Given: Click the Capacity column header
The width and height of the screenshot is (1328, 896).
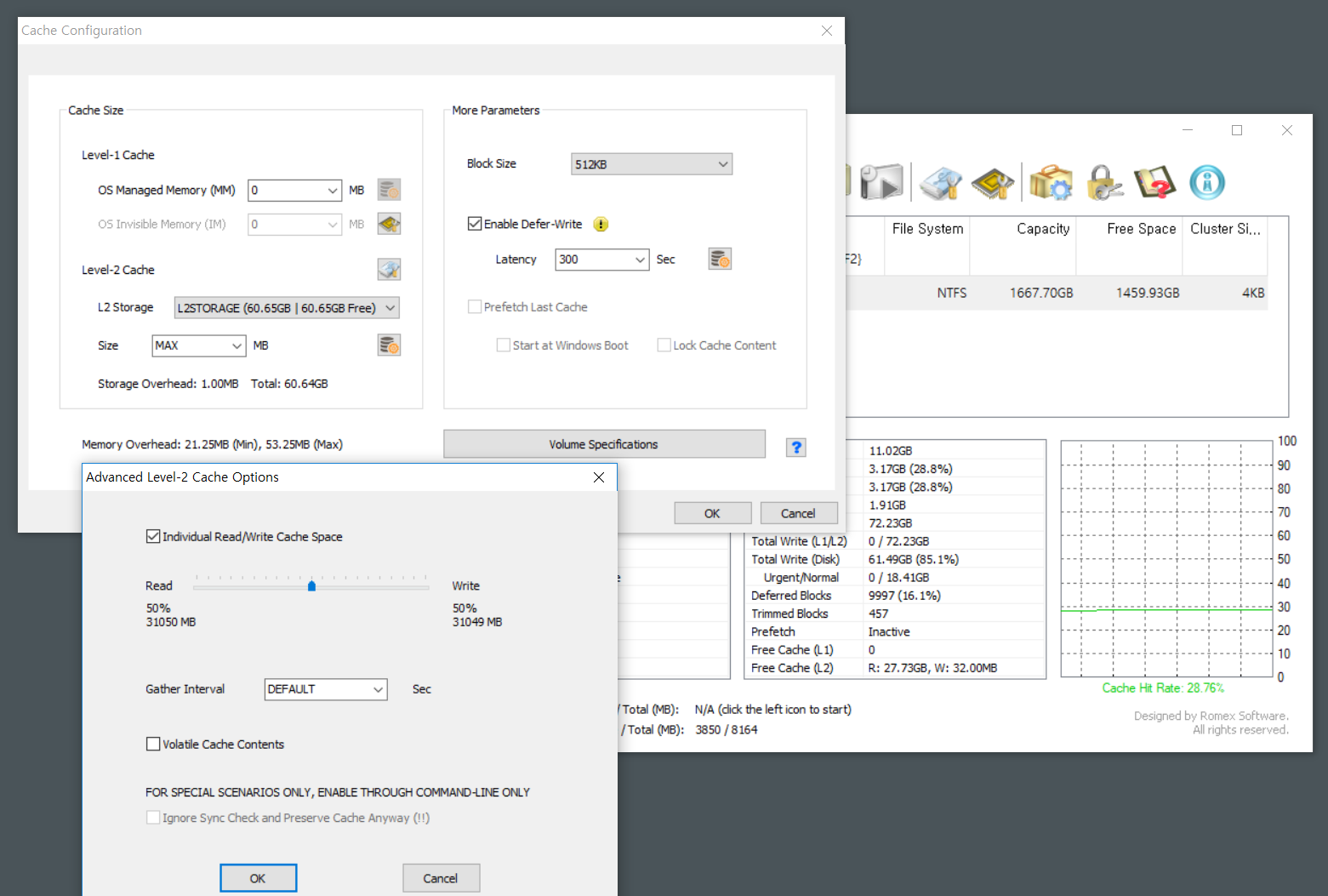Looking at the screenshot, I should tap(1043, 229).
